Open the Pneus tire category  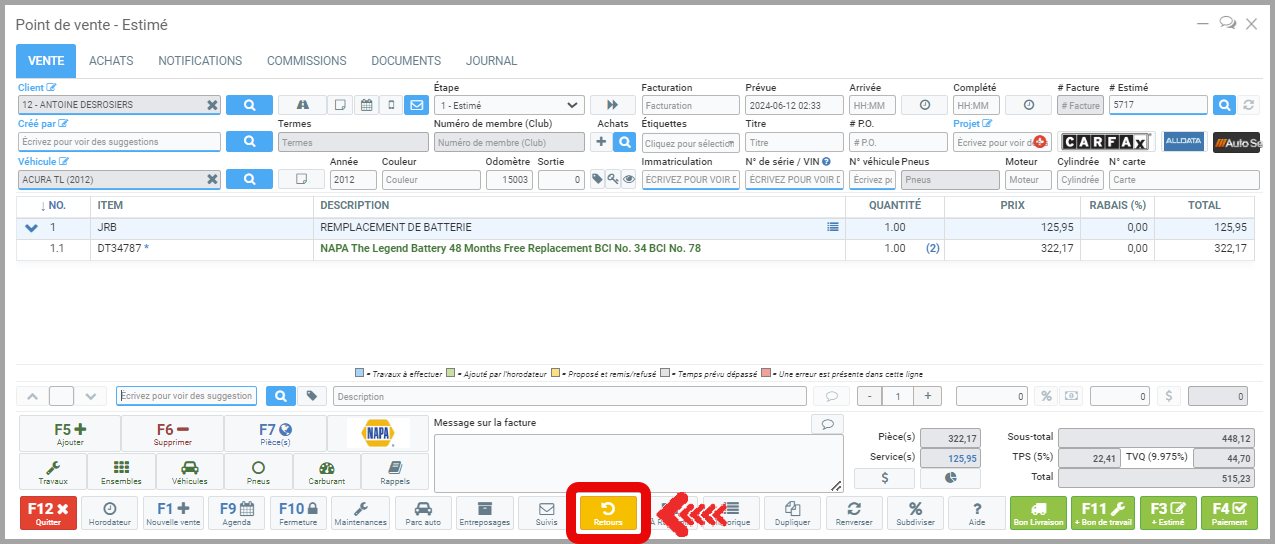(x=258, y=471)
